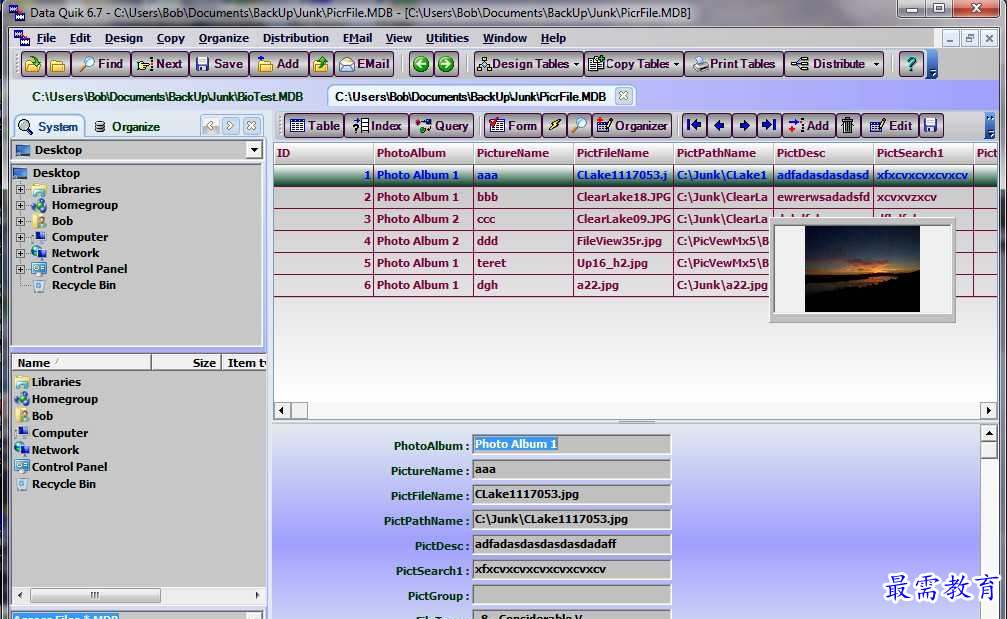Save using the Save toolbar button
The height and width of the screenshot is (619, 1007).
pos(220,64)
